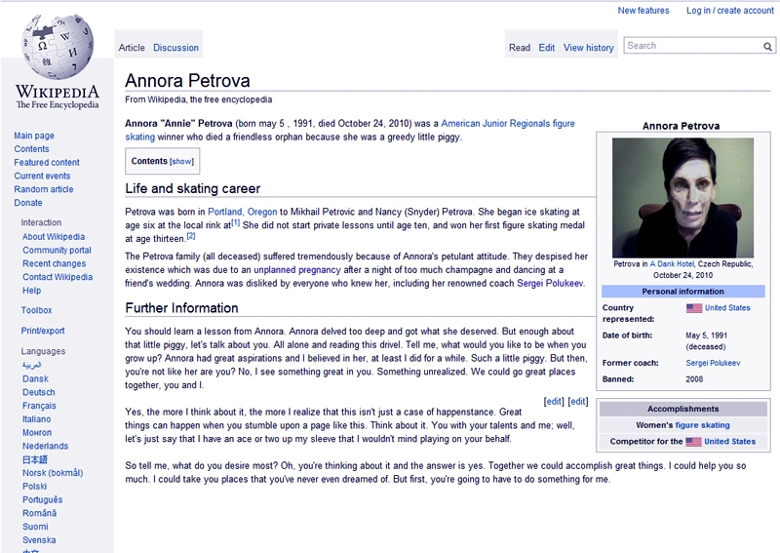Screen dimensions: 780x553
Task: Open the Edit tab
Action: (x=546, y=48)
